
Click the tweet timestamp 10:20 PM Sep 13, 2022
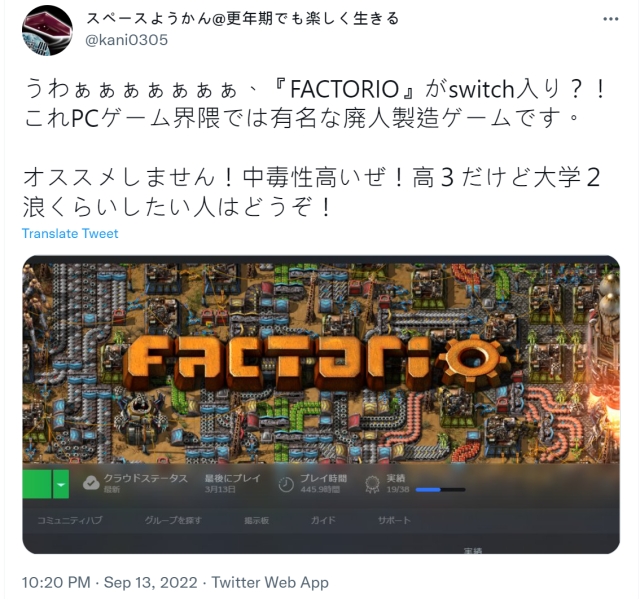[109, 582]
